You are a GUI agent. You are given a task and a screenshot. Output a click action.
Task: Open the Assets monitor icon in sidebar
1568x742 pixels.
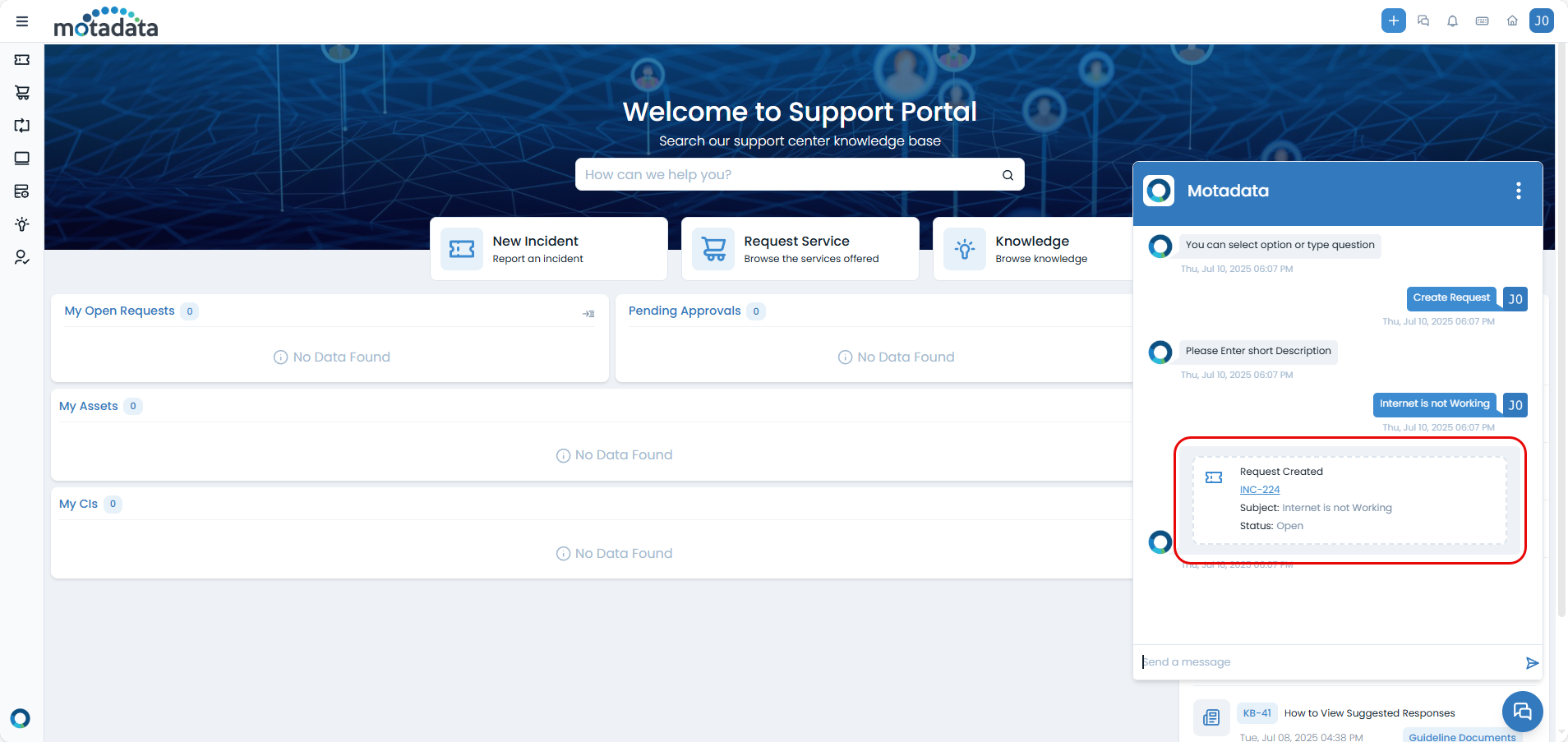pos(22,159)
